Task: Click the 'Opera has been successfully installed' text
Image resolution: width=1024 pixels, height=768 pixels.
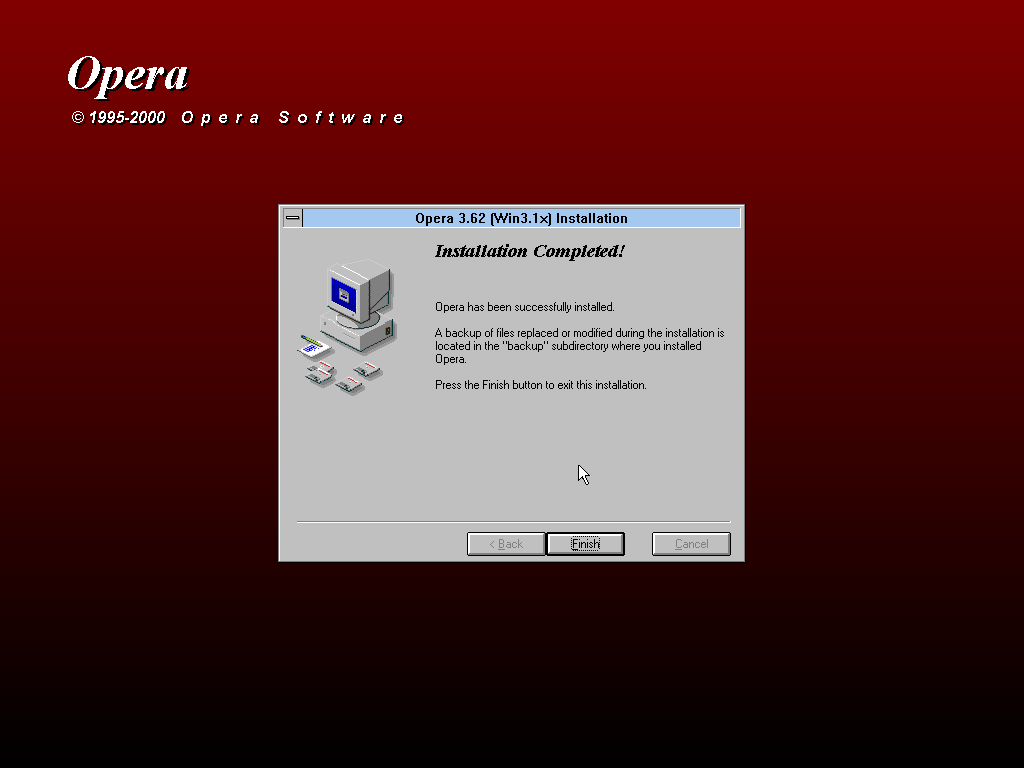Action: coord(524,307)
